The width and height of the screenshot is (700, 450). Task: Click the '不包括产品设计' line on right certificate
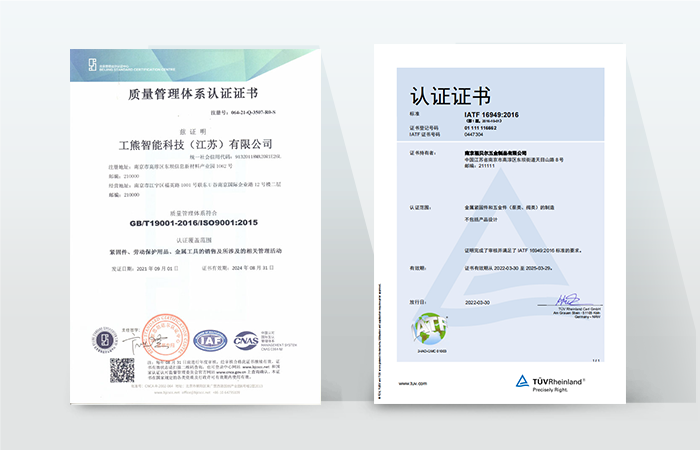point(481,220)
